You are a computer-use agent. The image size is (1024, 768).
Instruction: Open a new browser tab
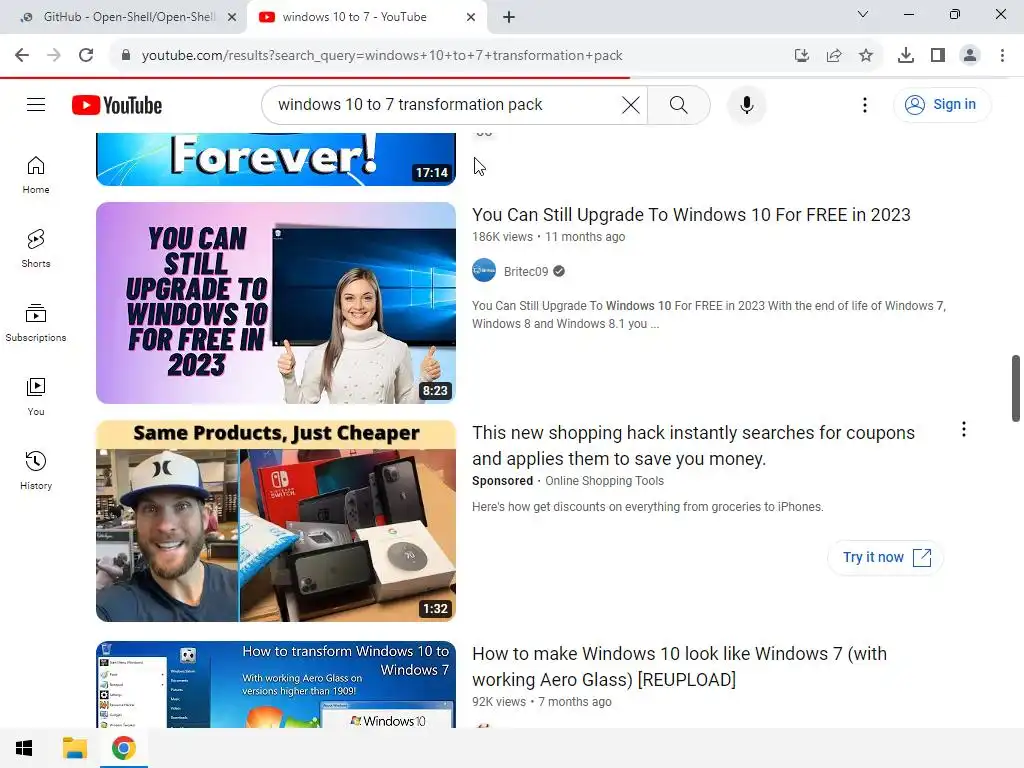point(509,17)
